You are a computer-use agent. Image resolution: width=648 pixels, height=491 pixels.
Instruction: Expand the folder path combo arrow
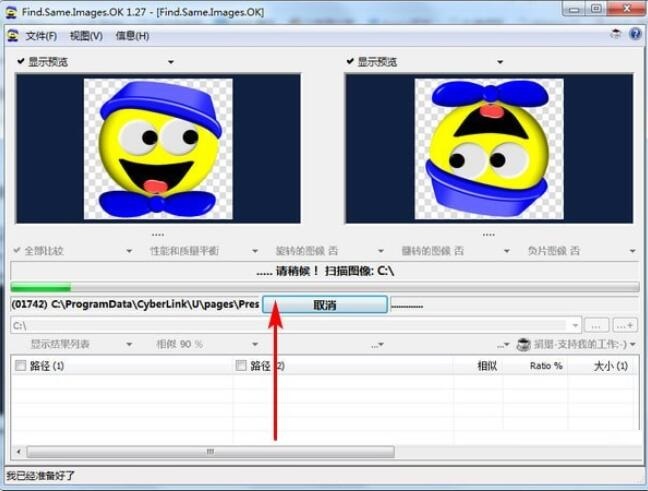tap(575, 326)
